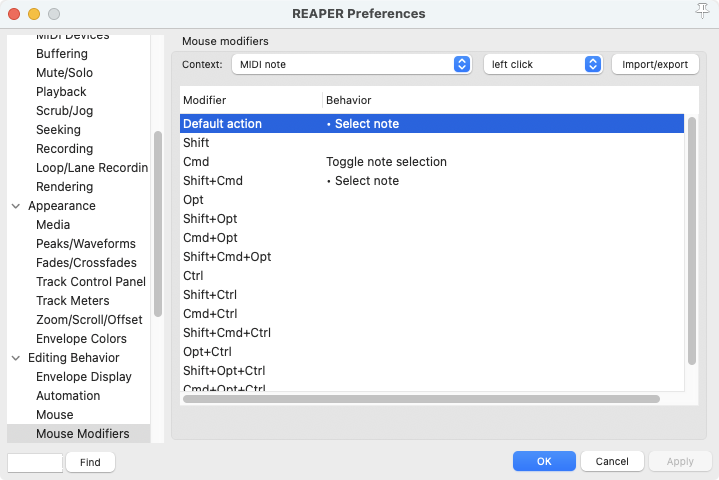Viewport: 719px width, 480px height.
Task: Select the Mouse Modifiers page
Action: pyautogui.click(x=82, y=434)
